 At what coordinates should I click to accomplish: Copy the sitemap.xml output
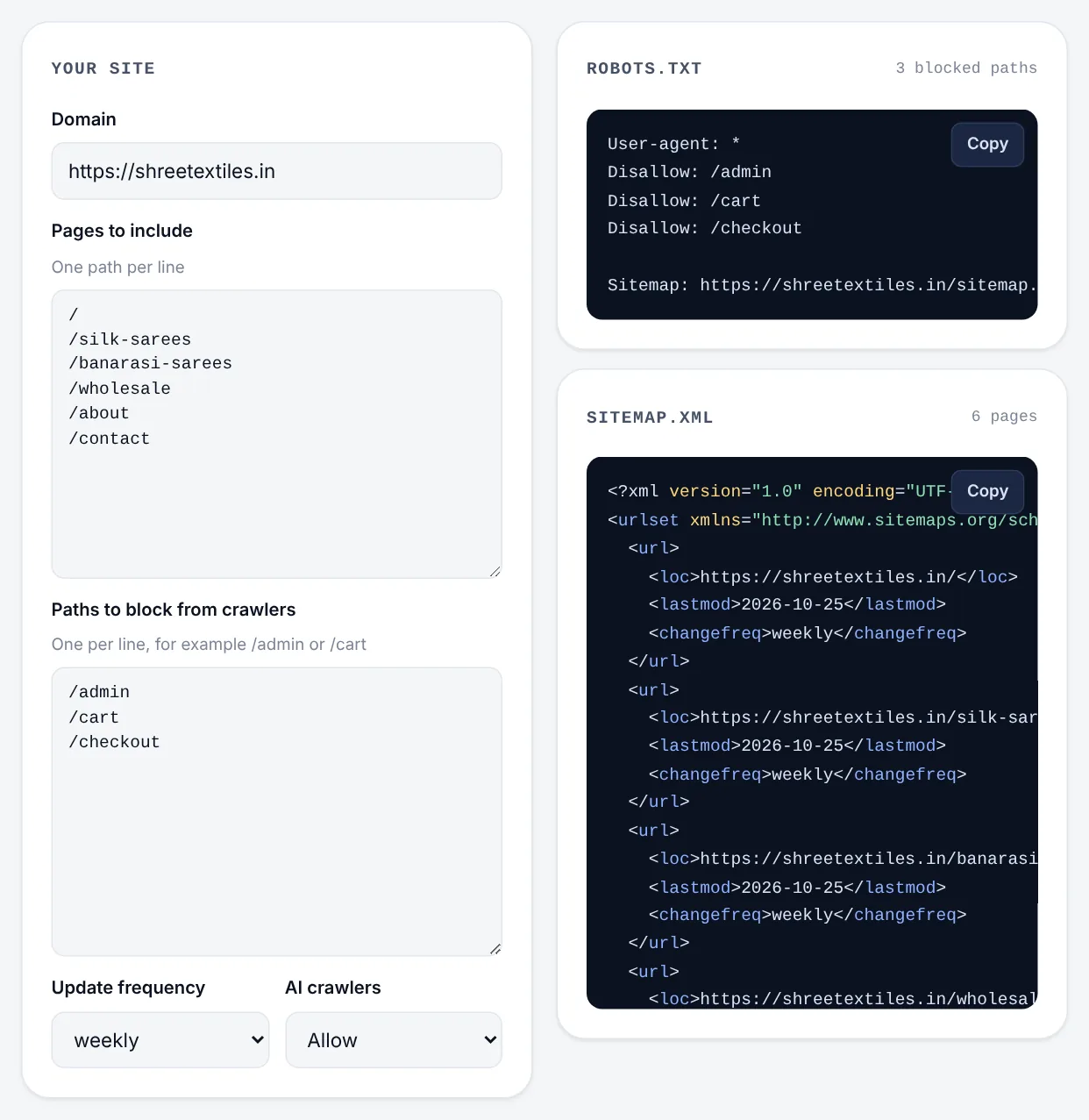(x=987, y=491)
